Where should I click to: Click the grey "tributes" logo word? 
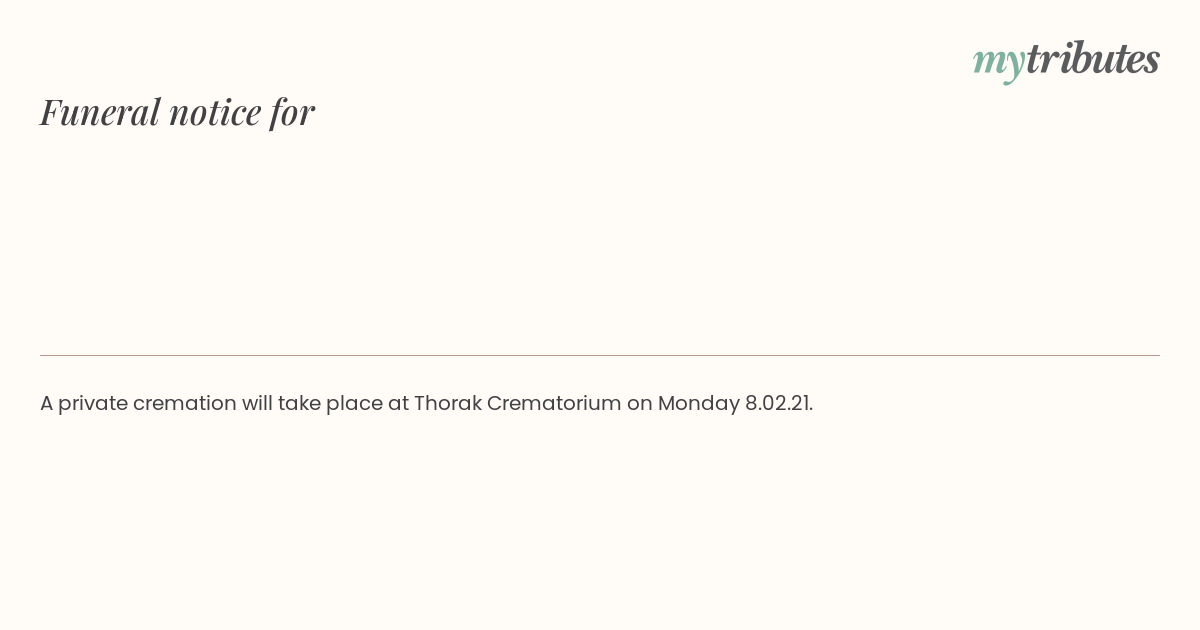point(1092,58)
